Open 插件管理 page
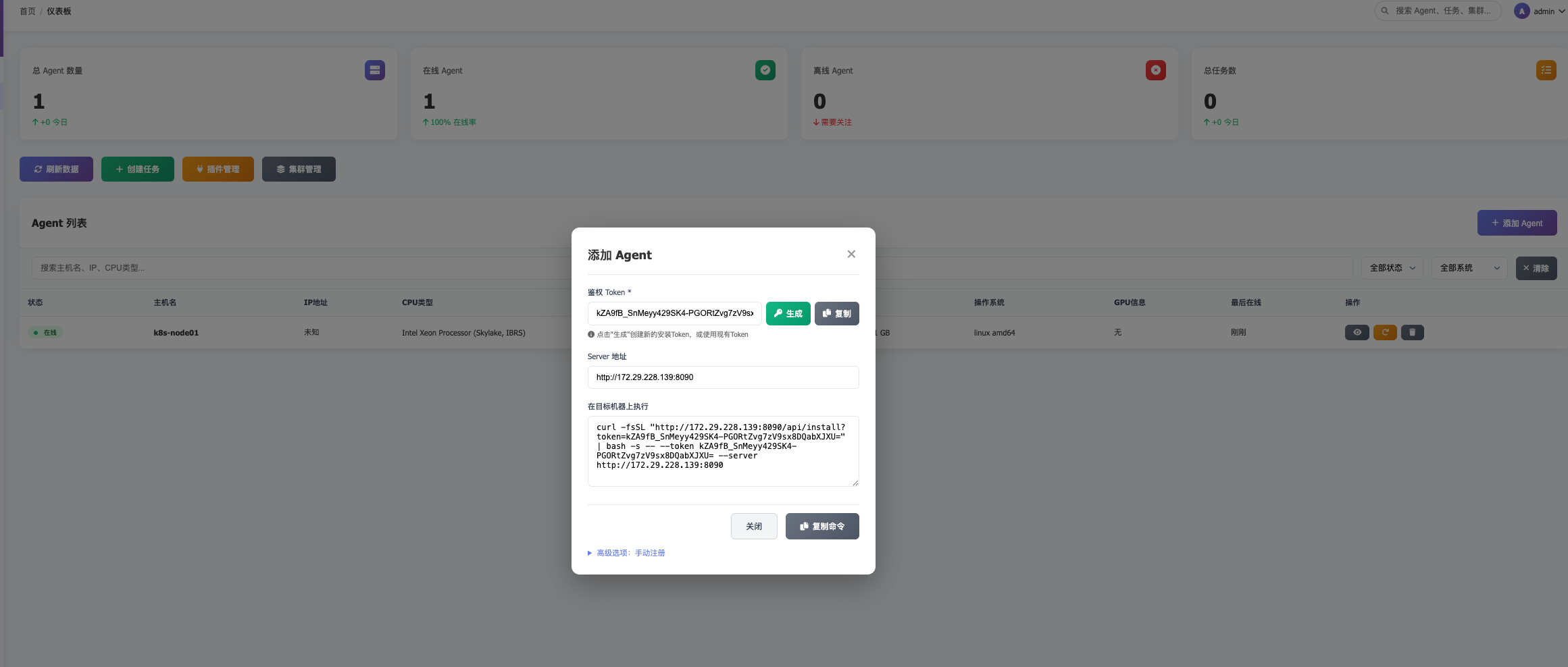 coord(218,169)
